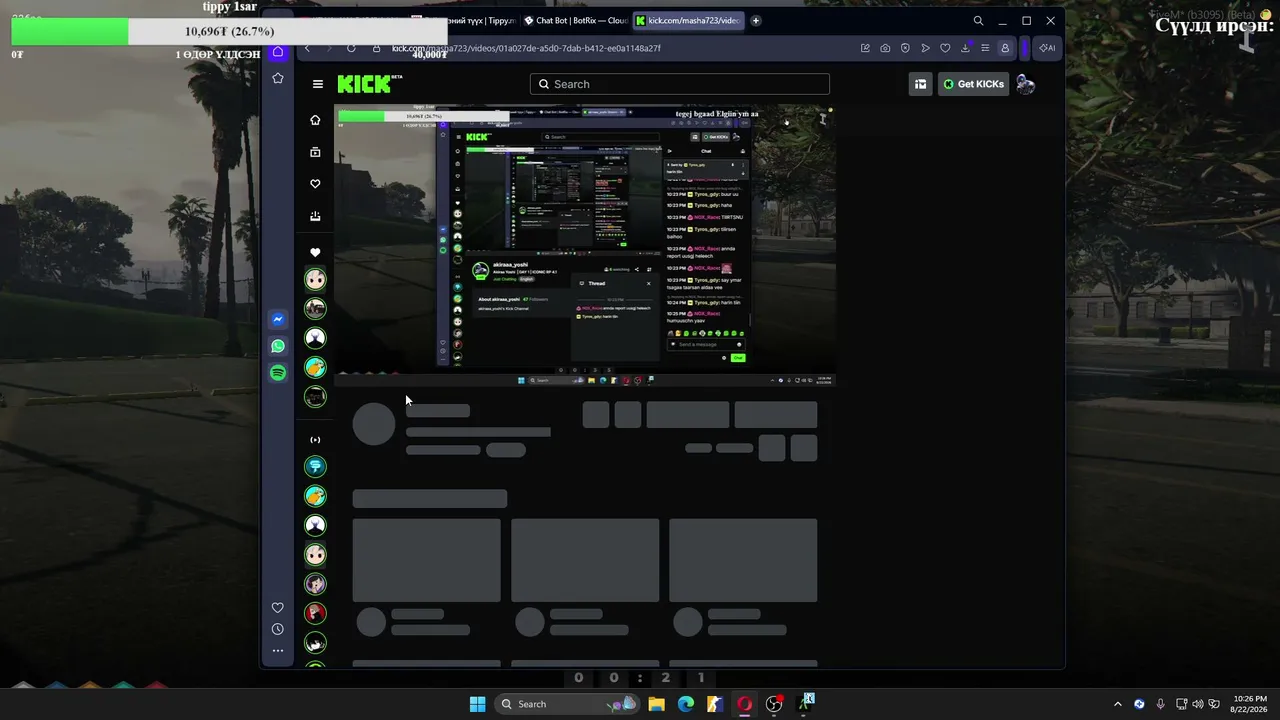The height and width of the screenshot is (720, 1280).
Task: Open Home in Kick sidebar
Action: click(x=315, y=120)
